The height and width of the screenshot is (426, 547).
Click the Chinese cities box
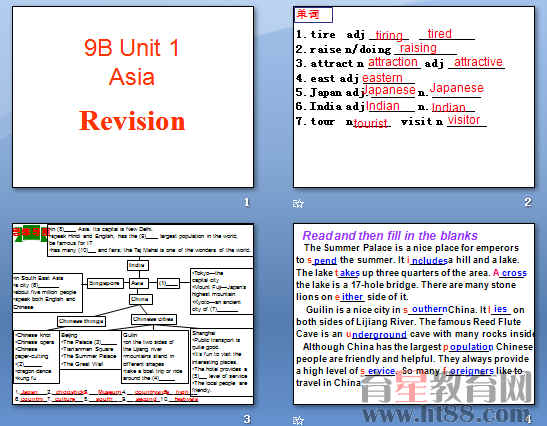point(153,319)
